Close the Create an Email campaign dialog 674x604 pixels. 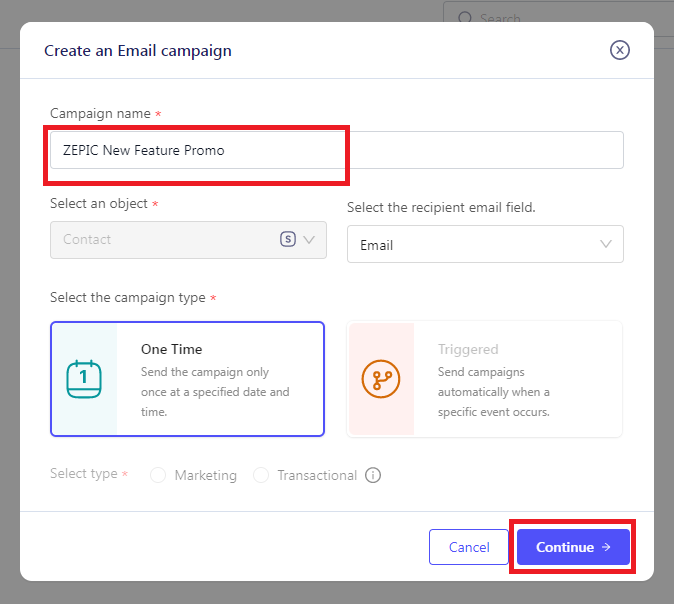click(619, 50)
